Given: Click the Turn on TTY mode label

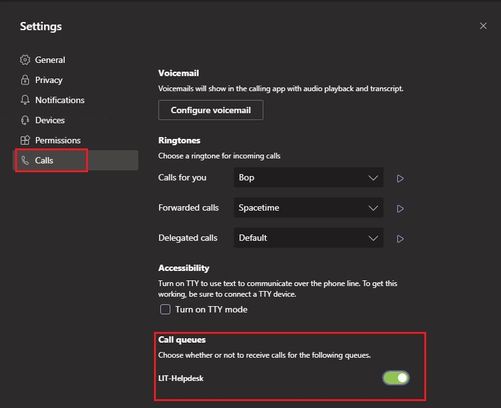Looking at the screenshot, I should pyautogui.click(x=211, y=310).
